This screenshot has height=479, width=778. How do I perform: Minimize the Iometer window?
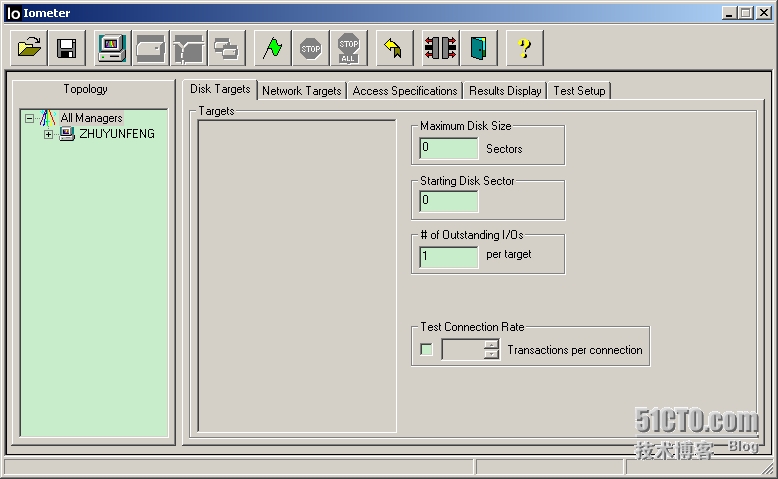point(728,13)
